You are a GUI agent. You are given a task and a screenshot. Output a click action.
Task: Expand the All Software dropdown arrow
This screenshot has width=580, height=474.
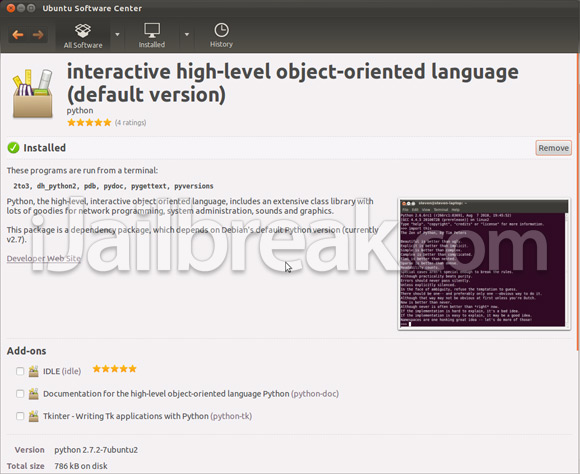(x=117, y=35)
